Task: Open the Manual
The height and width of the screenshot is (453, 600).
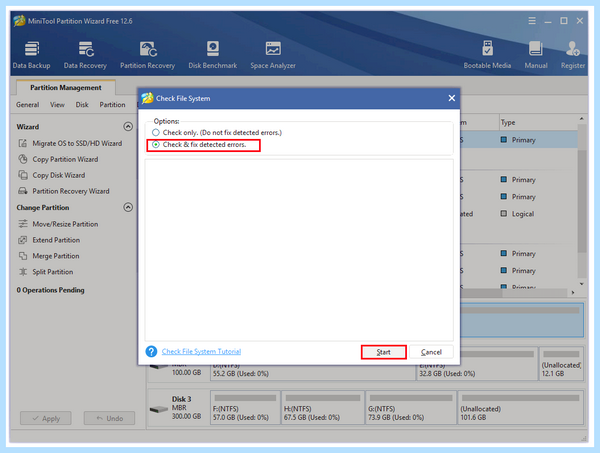Action: pyautogui.click(x=536, y=55)
